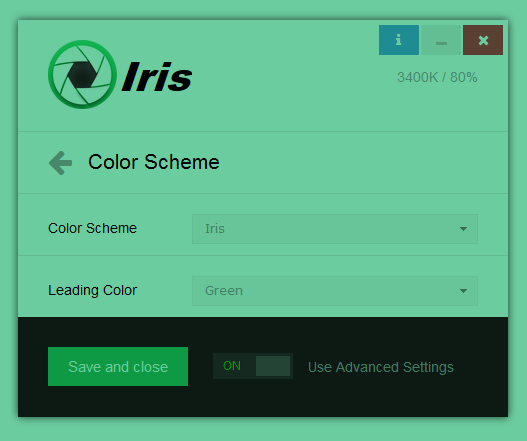Click the Leading Color label

[x=92, y=290]
